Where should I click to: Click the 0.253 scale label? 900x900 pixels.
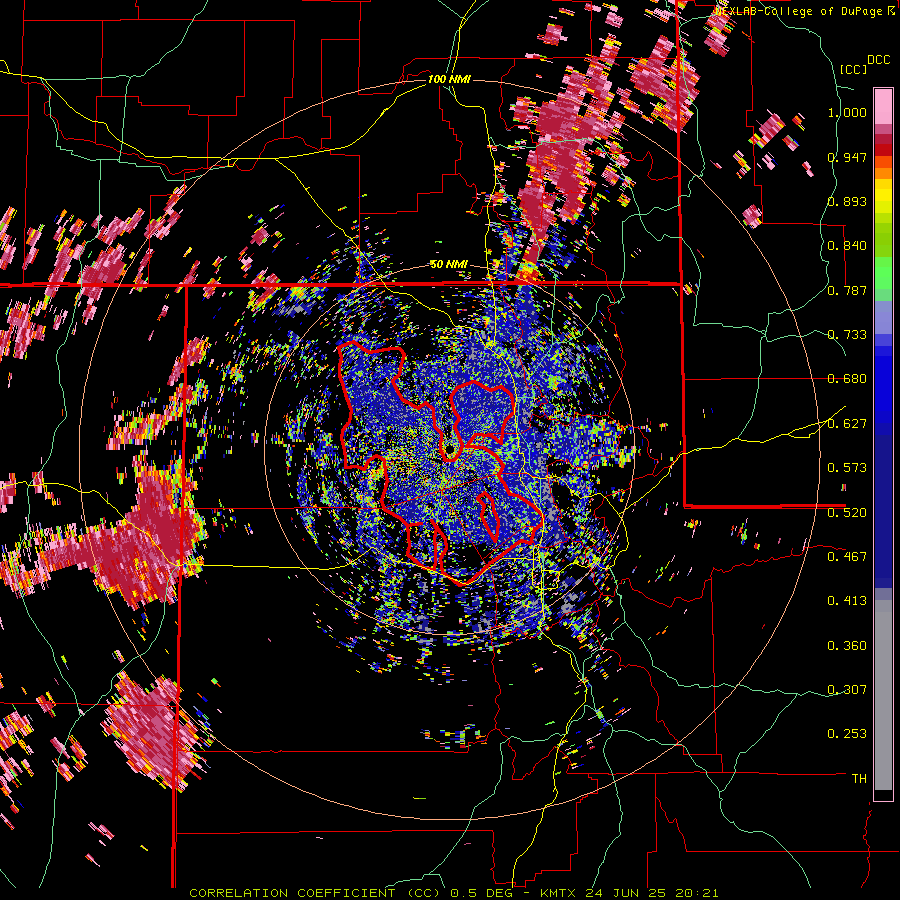847,734
